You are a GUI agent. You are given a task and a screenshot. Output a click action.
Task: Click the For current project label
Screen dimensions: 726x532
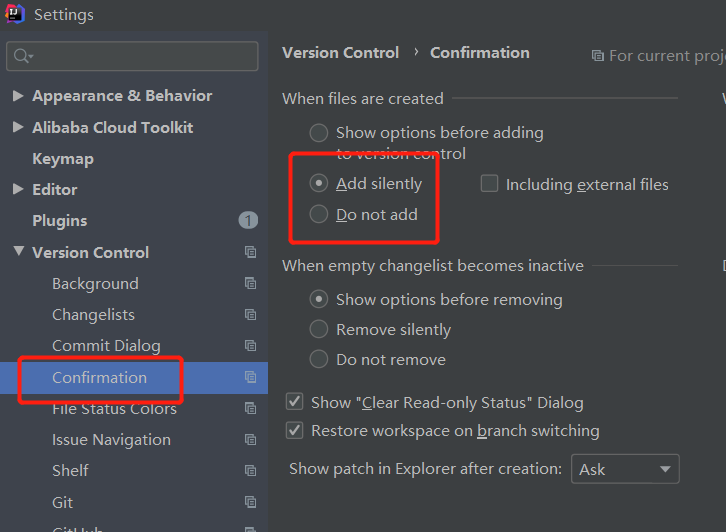(667, 56)
